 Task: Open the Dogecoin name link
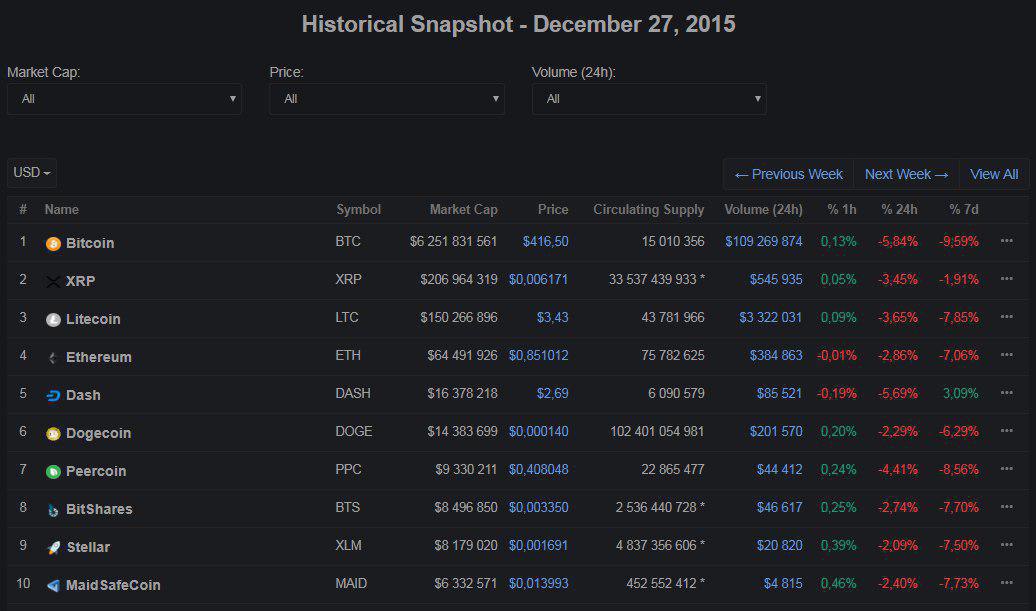98,433
